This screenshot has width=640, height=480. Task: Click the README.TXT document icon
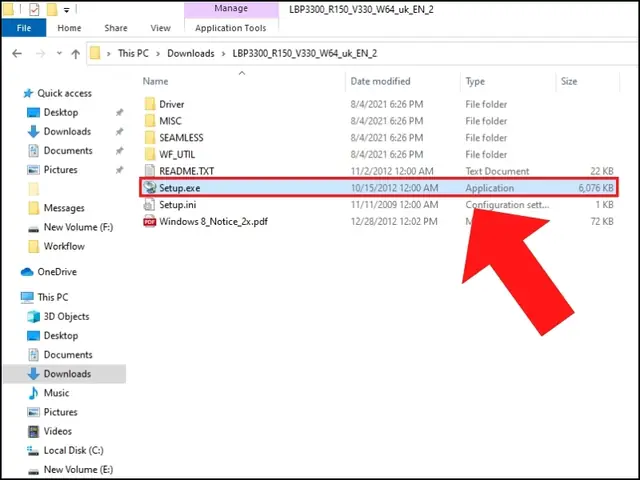150,171
